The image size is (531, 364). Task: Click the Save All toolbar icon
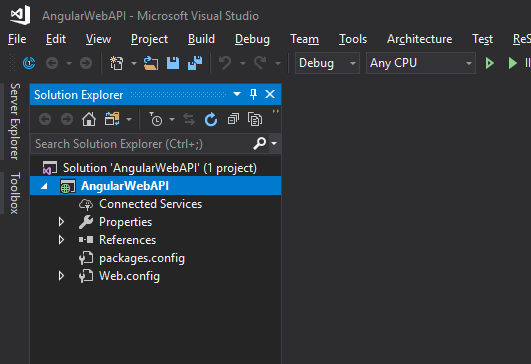[x=195, y=63]
